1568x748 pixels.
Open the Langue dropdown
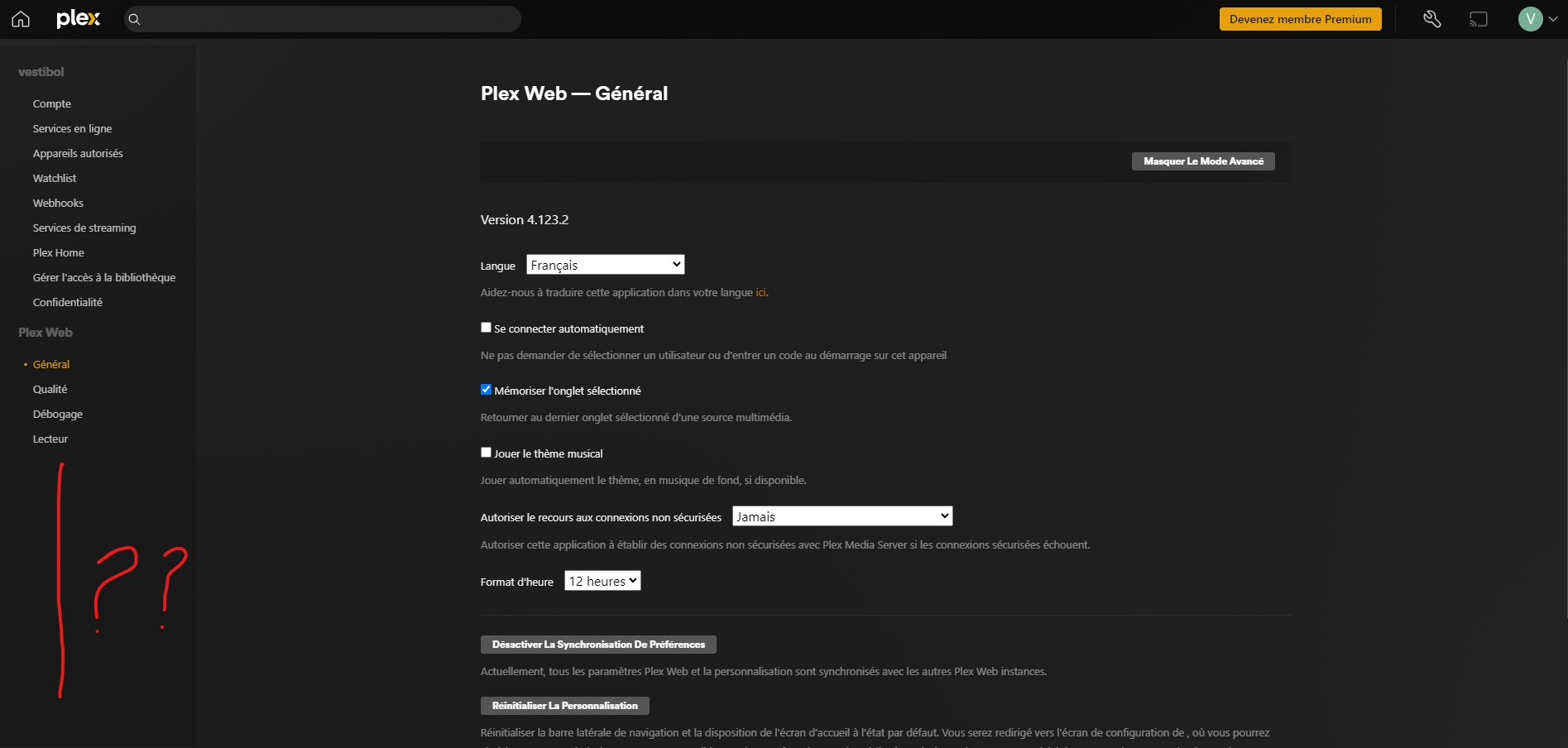coord(606,265)
